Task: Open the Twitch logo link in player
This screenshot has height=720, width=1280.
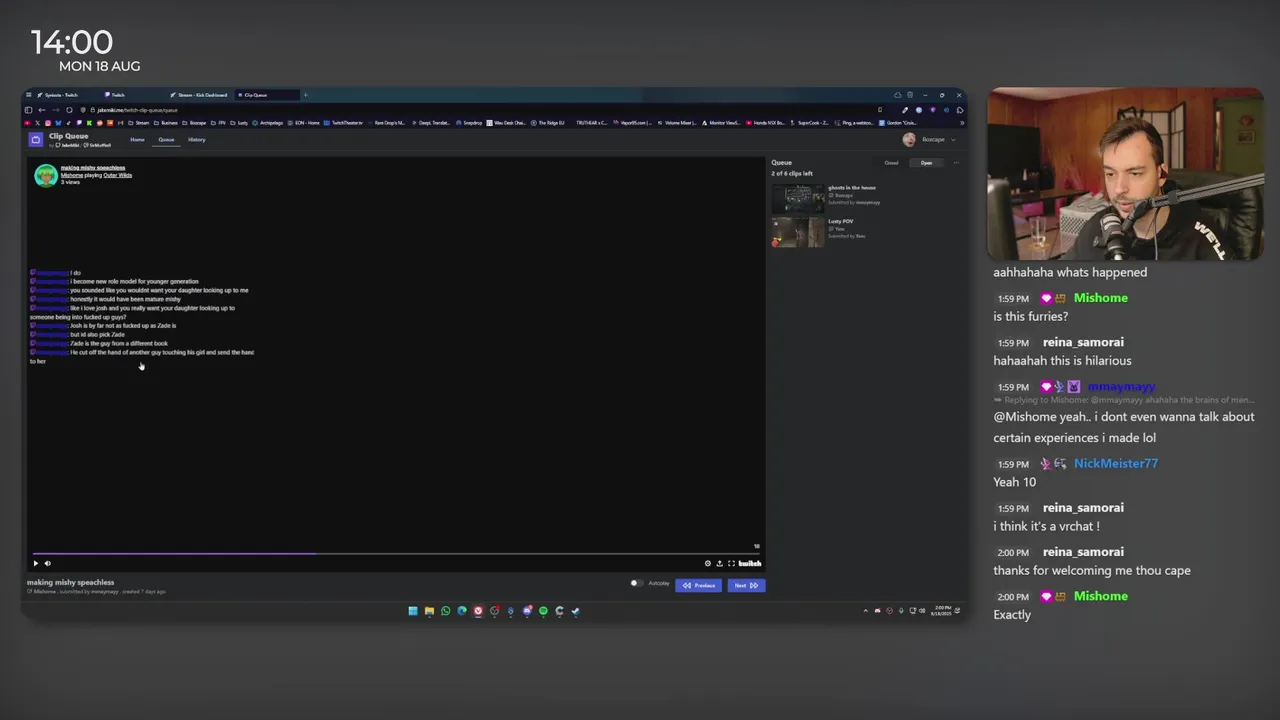Action: tap(750, 563)
